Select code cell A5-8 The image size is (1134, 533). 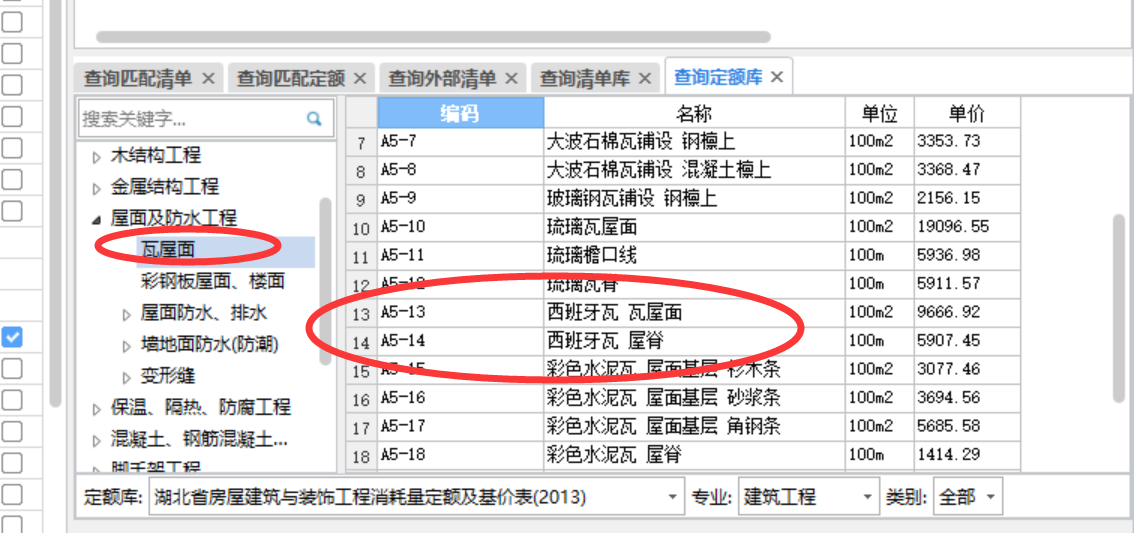(461, 170)
